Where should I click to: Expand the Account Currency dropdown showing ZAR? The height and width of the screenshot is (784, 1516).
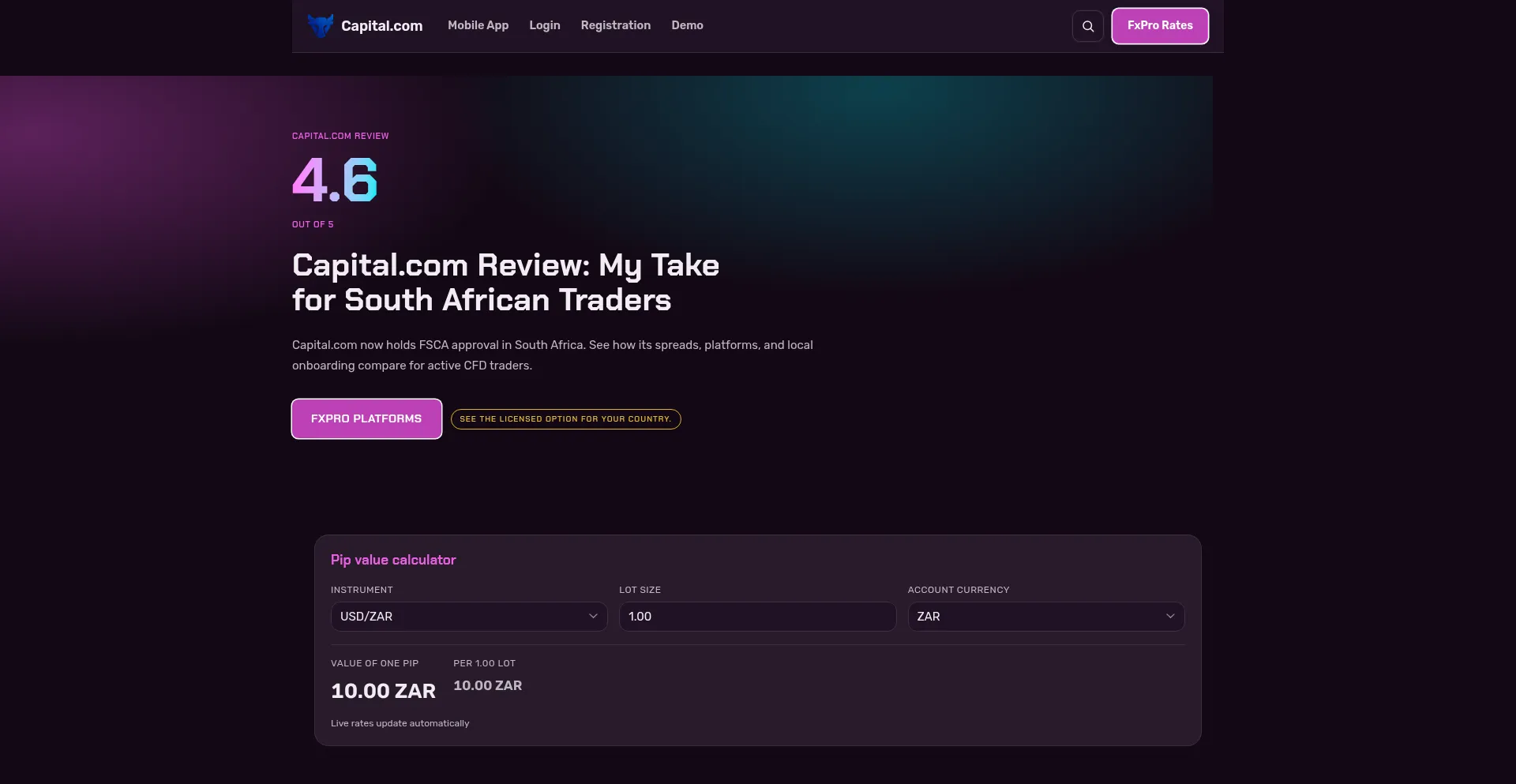1046,617
